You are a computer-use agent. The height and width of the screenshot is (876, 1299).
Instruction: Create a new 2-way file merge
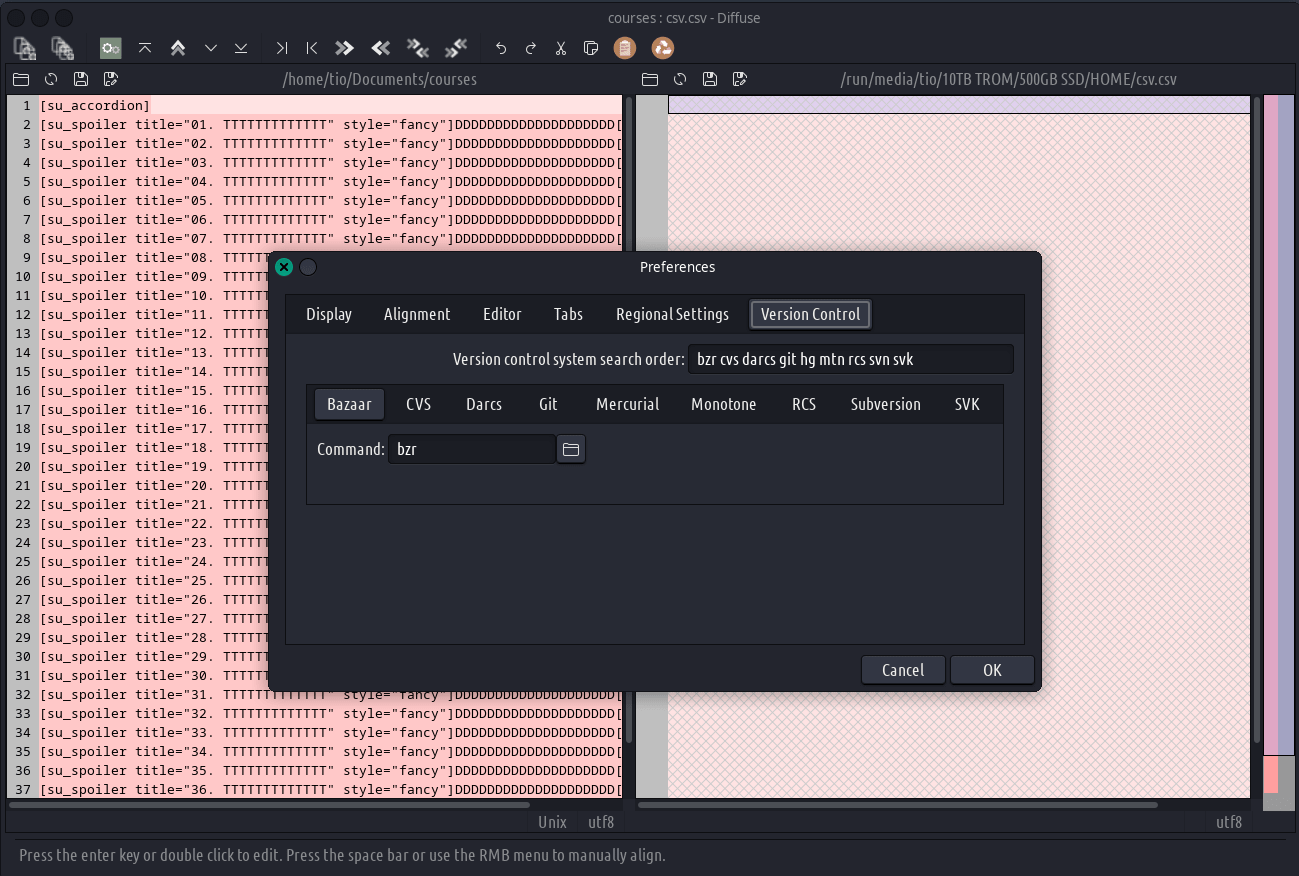[x=25, y=47]
